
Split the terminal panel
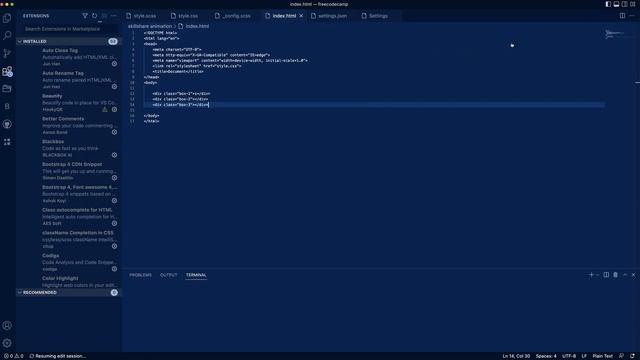click(606, 275)
